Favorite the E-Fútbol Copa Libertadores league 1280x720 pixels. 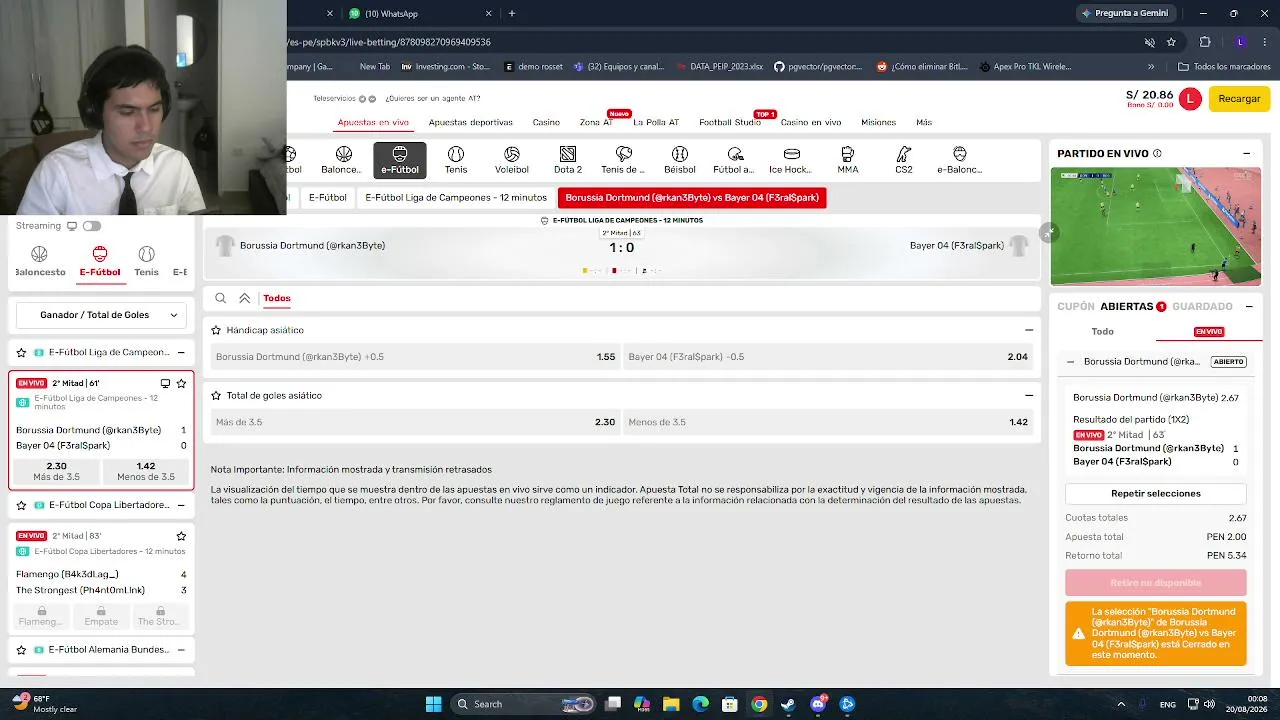pyautogui.click(x=22, y=505)
